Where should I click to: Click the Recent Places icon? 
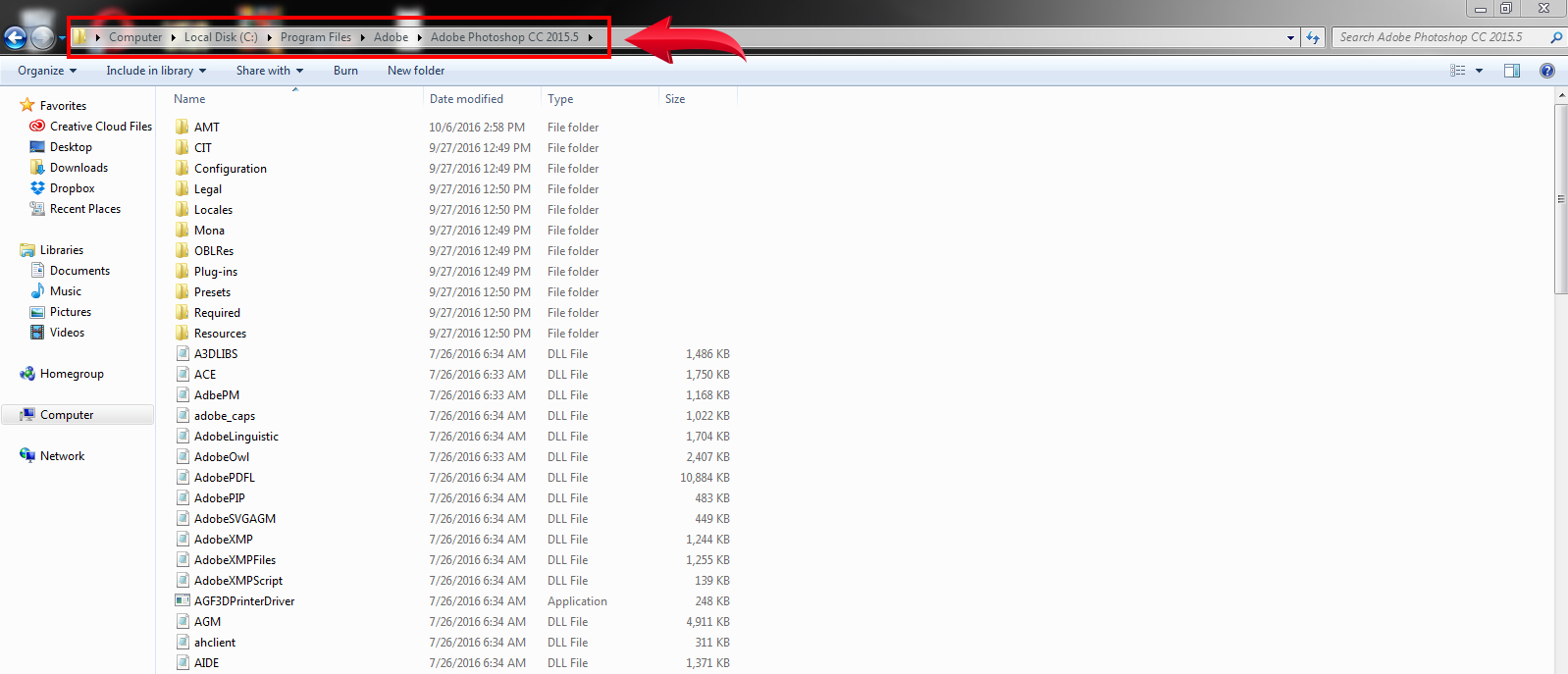[37, 209]
